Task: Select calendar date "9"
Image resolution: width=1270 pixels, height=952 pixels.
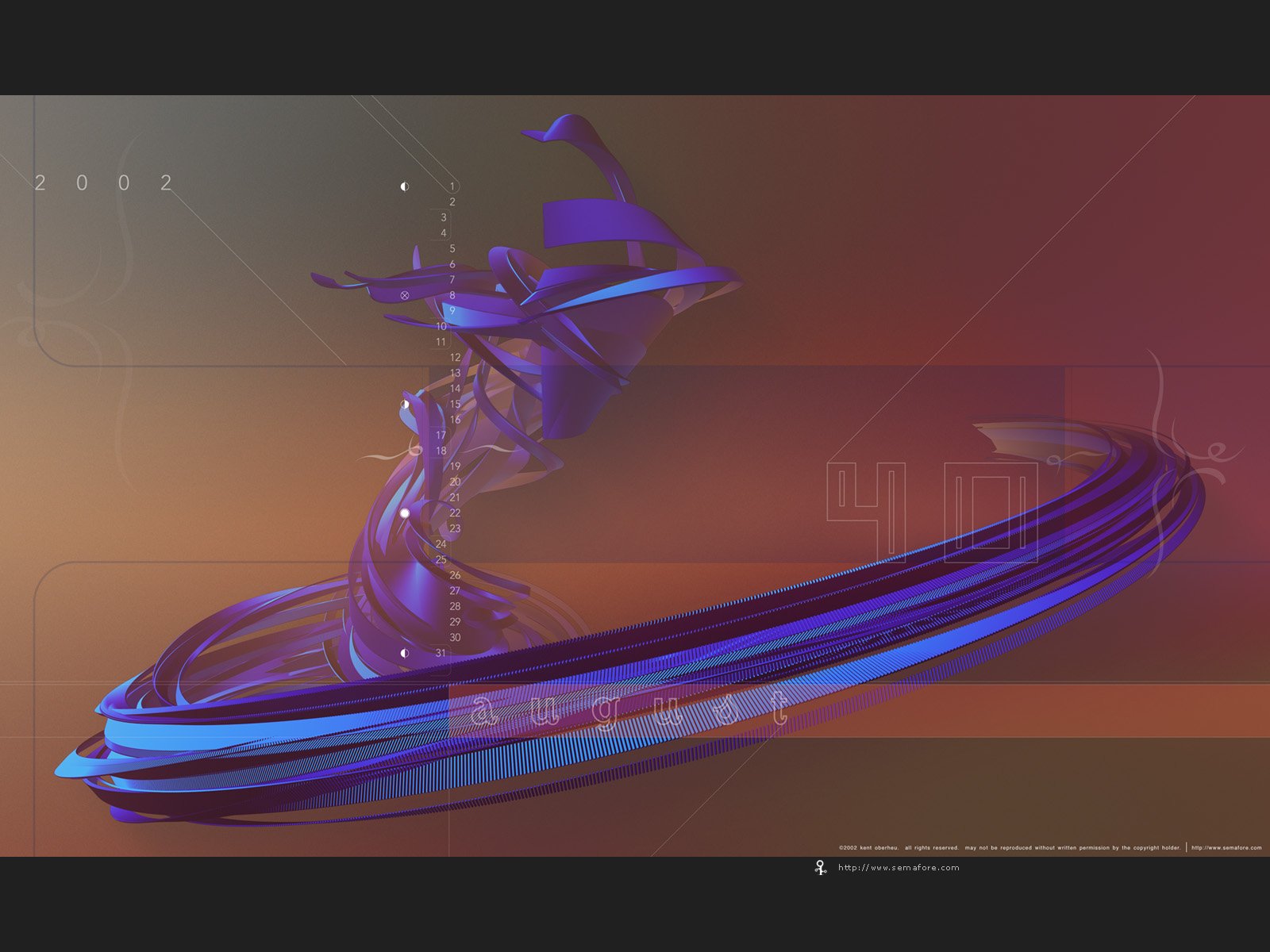Action: point(452,311)
